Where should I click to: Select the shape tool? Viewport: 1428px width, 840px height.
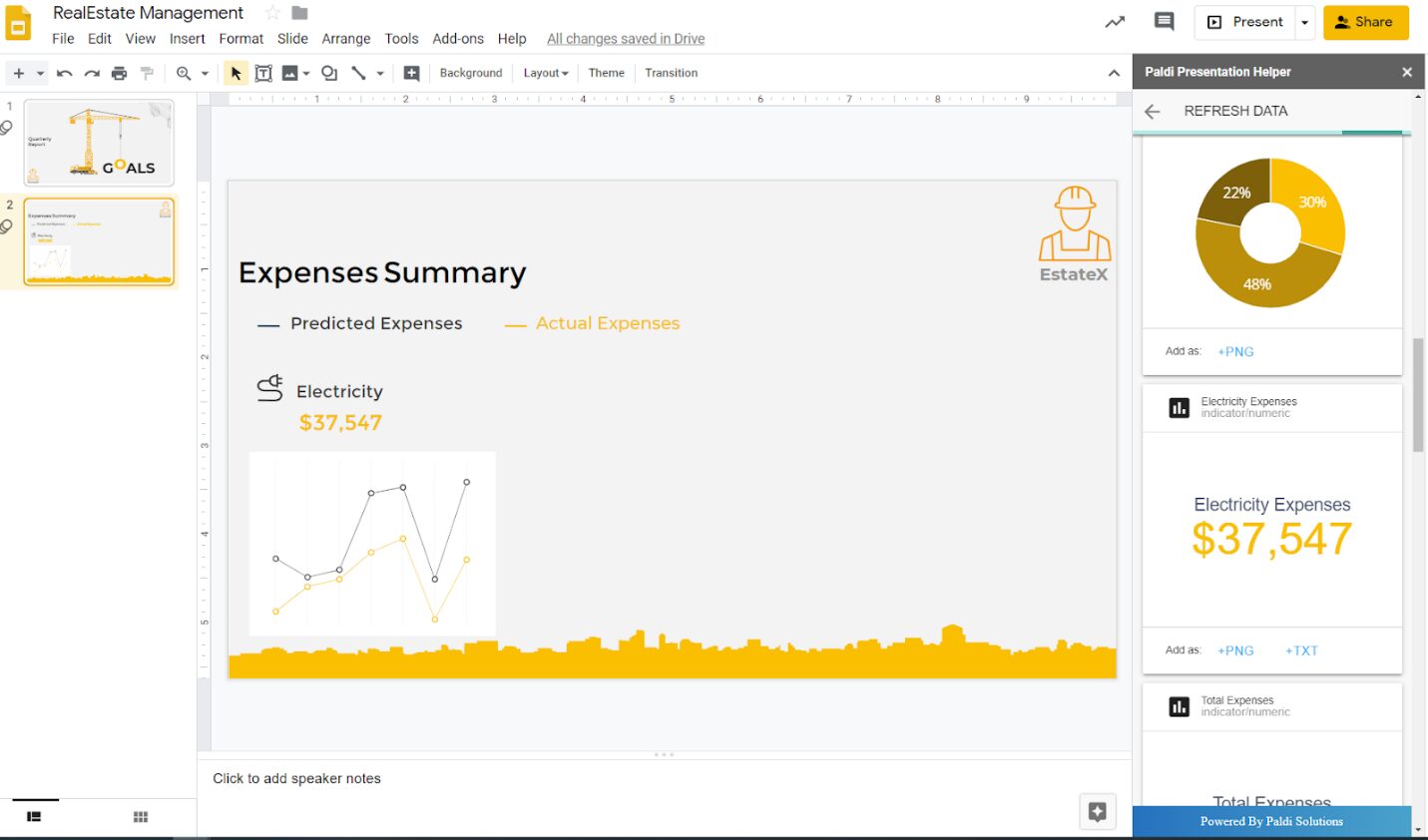(x=328, y=72)
